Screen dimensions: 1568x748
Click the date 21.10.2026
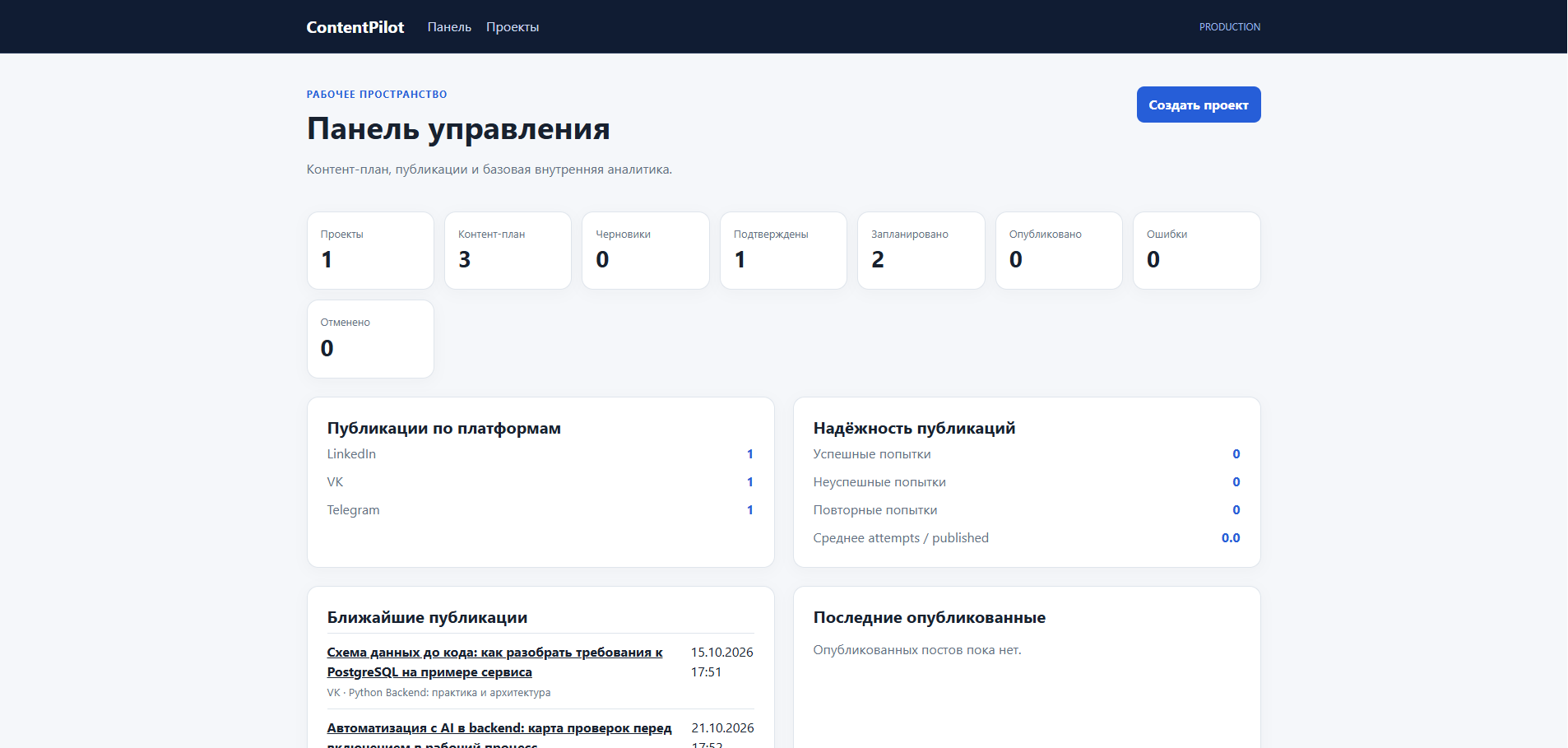pos(722,728)
